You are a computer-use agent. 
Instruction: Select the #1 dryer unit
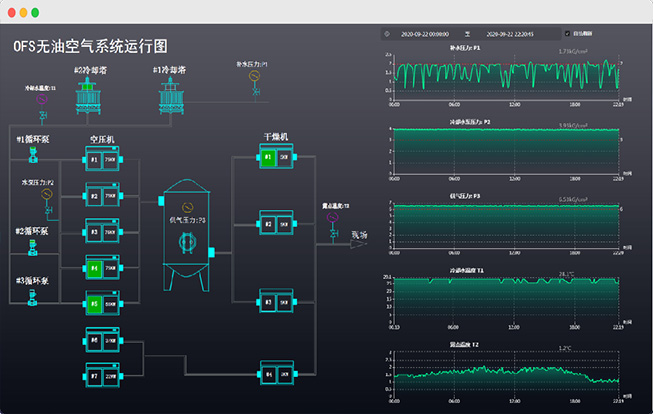point(275,157)
